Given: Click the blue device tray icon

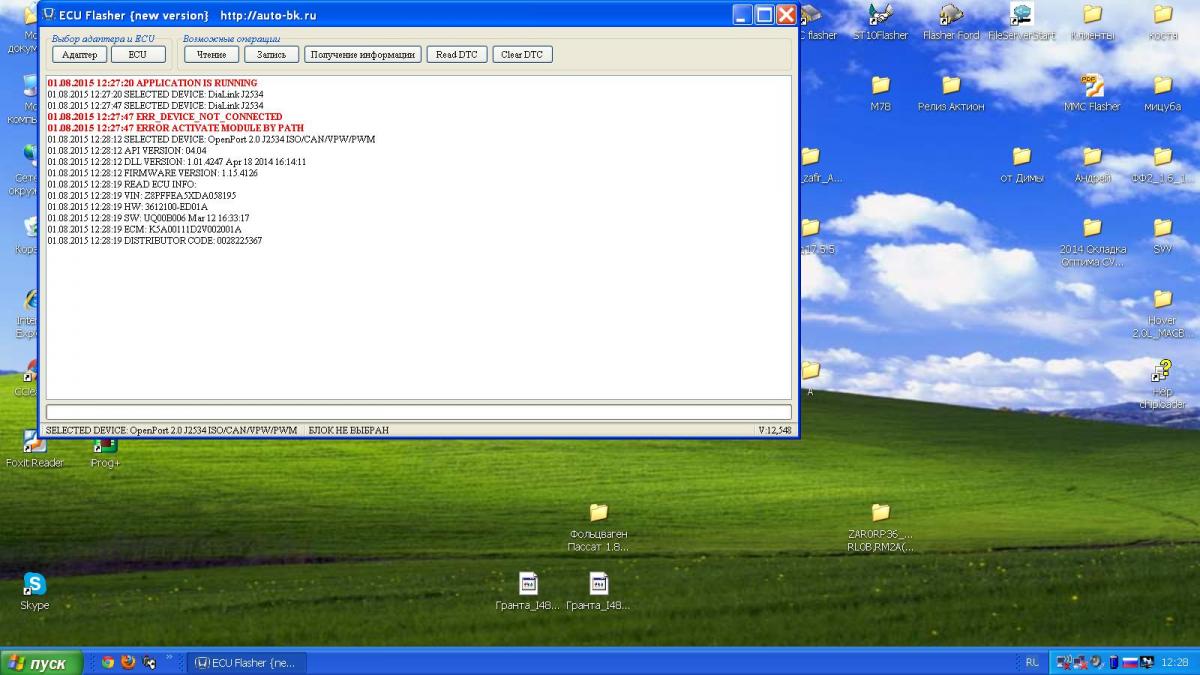Looking at the screenshot, I should tap(1113, 662).
